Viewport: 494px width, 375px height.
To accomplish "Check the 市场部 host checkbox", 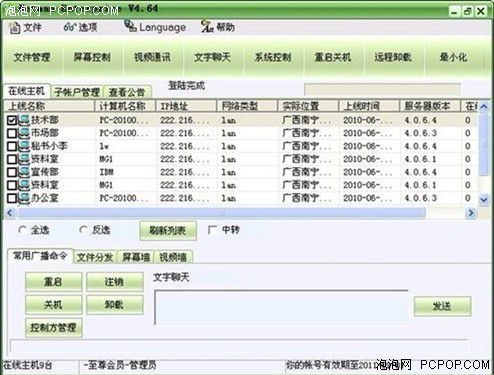I will point(12,133).
